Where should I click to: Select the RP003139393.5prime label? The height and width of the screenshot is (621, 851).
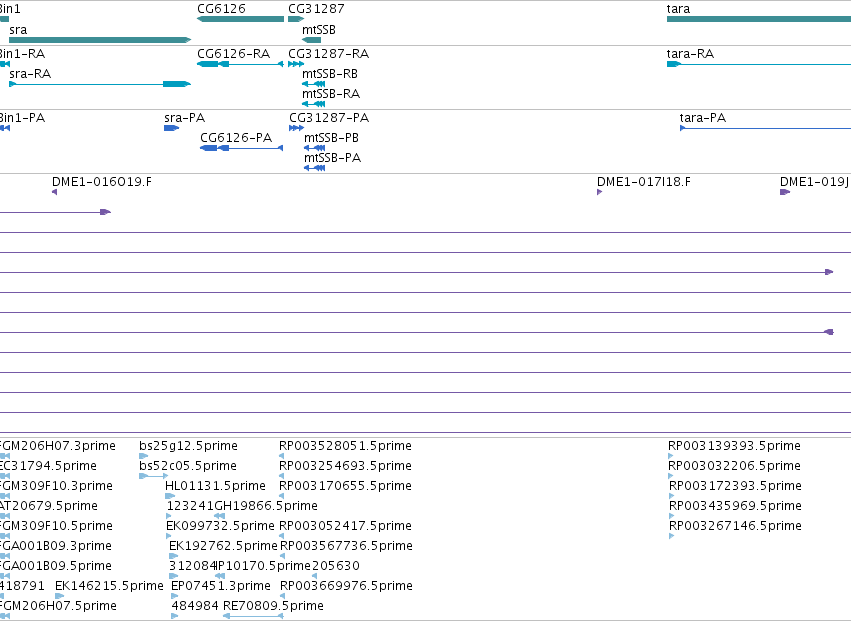coord(734,446)
